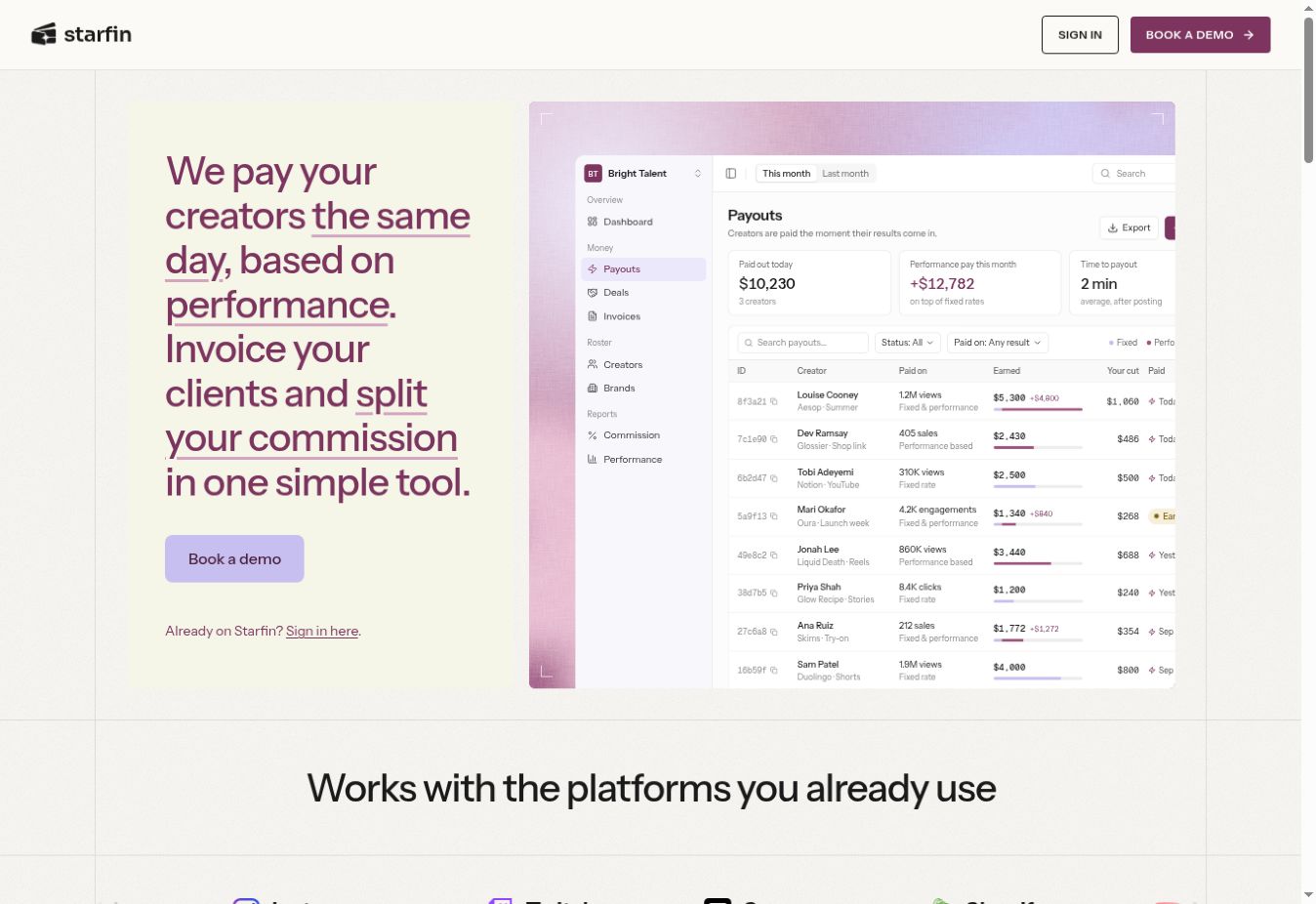This screenshot has width=1316, height=904.
Task: Click the Invoices document icon
Action: click(x=593, y=316)
